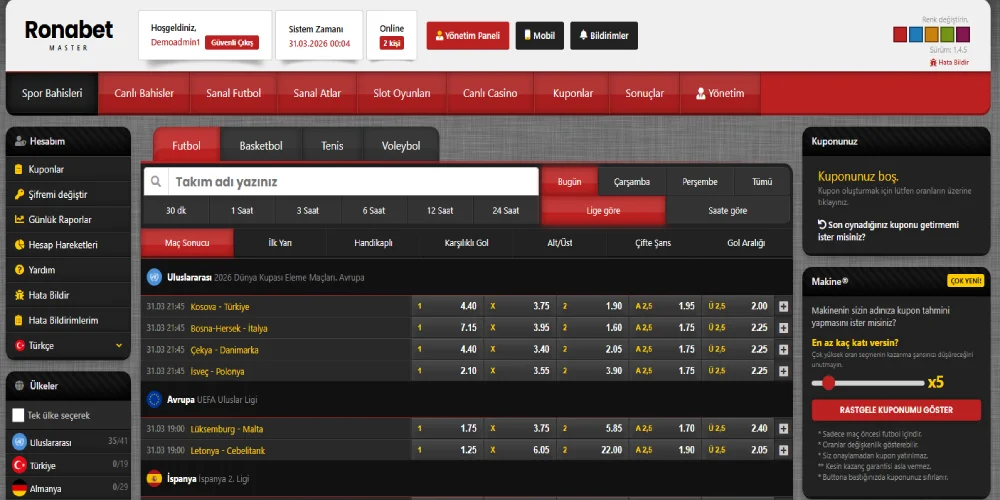
Task: Open the Slot Oyunları menu
Action: pos(402,93)
